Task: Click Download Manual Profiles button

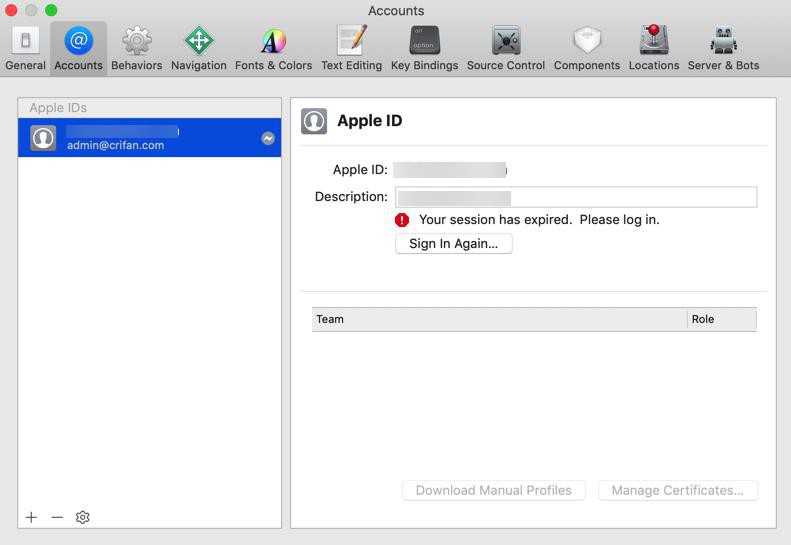Action: tap(493, 490)
